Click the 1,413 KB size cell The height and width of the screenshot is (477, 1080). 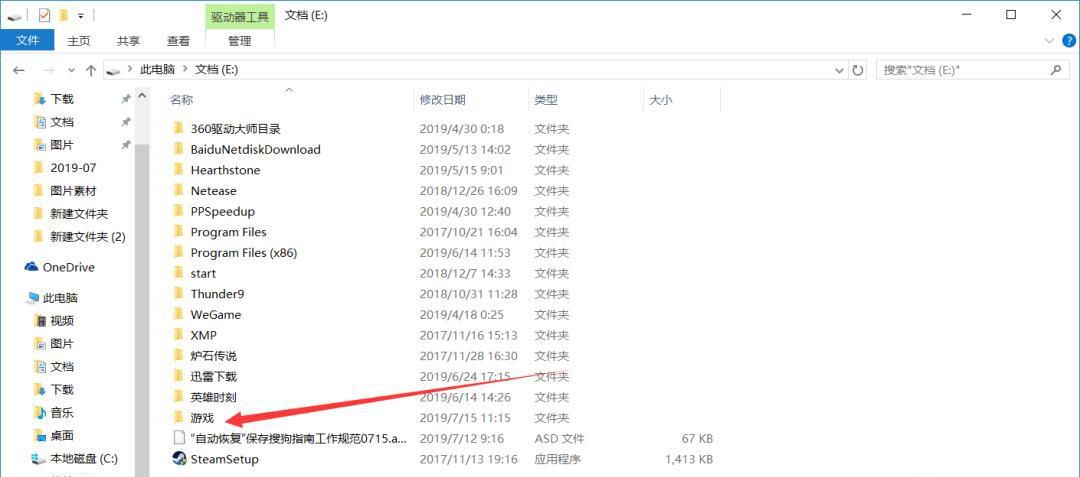click(689, 459)
